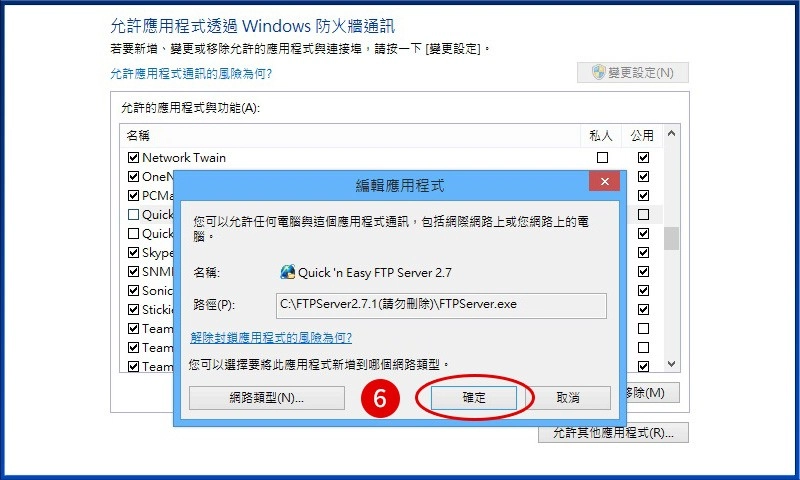Click the Quick 'n Easy FTP Server app icon
This screenshot has width=800, height=480.
pyautogui.click(x=288, y=272)
